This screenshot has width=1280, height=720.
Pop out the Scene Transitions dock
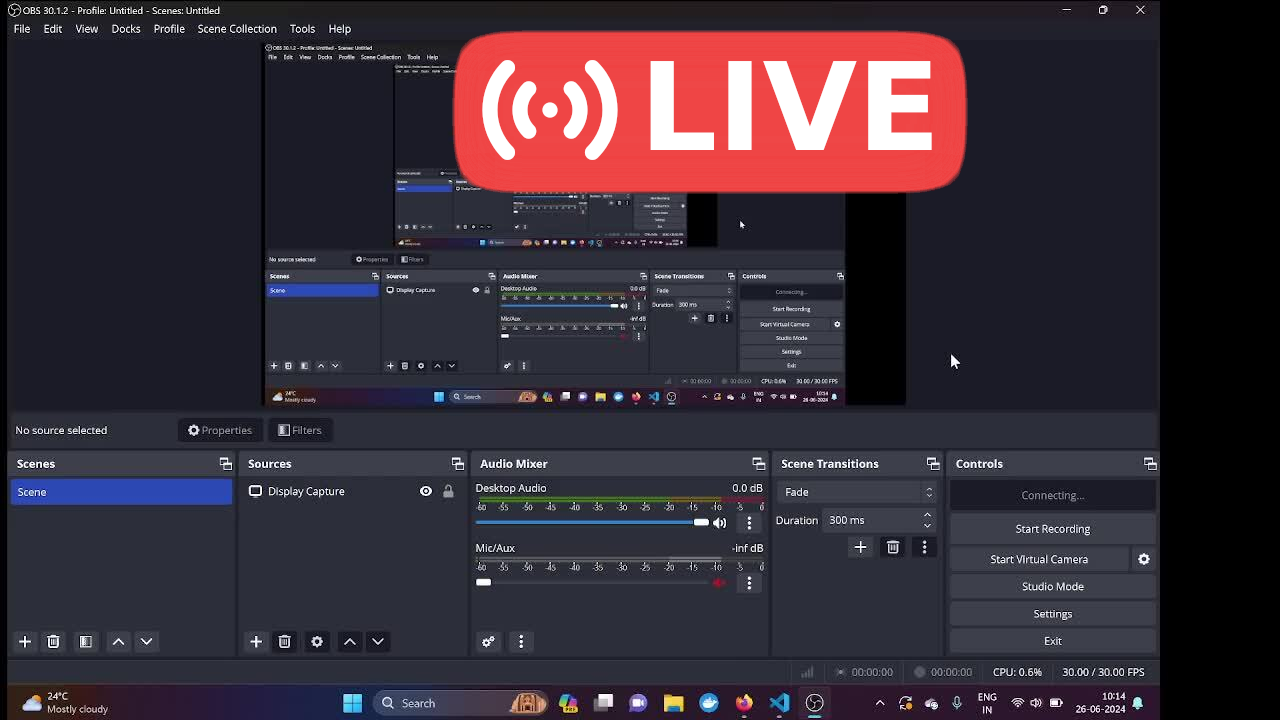[933, 464]
